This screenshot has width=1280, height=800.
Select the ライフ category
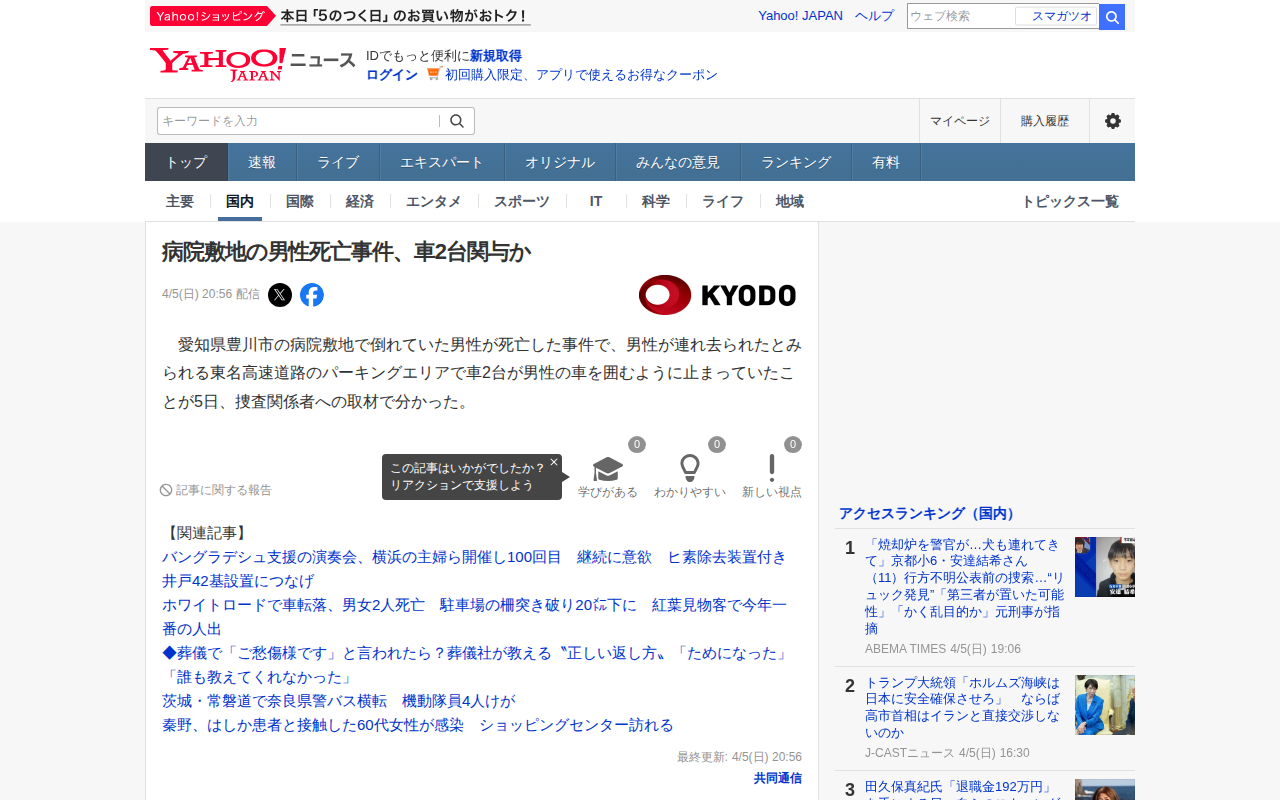click(x=723, y=201)
